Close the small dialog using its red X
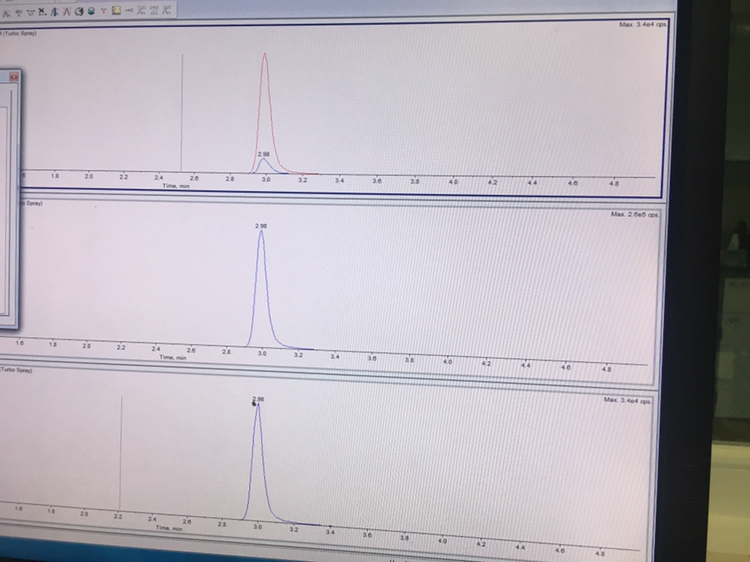This screenshot has height=562, width=750. click(14, 76)
